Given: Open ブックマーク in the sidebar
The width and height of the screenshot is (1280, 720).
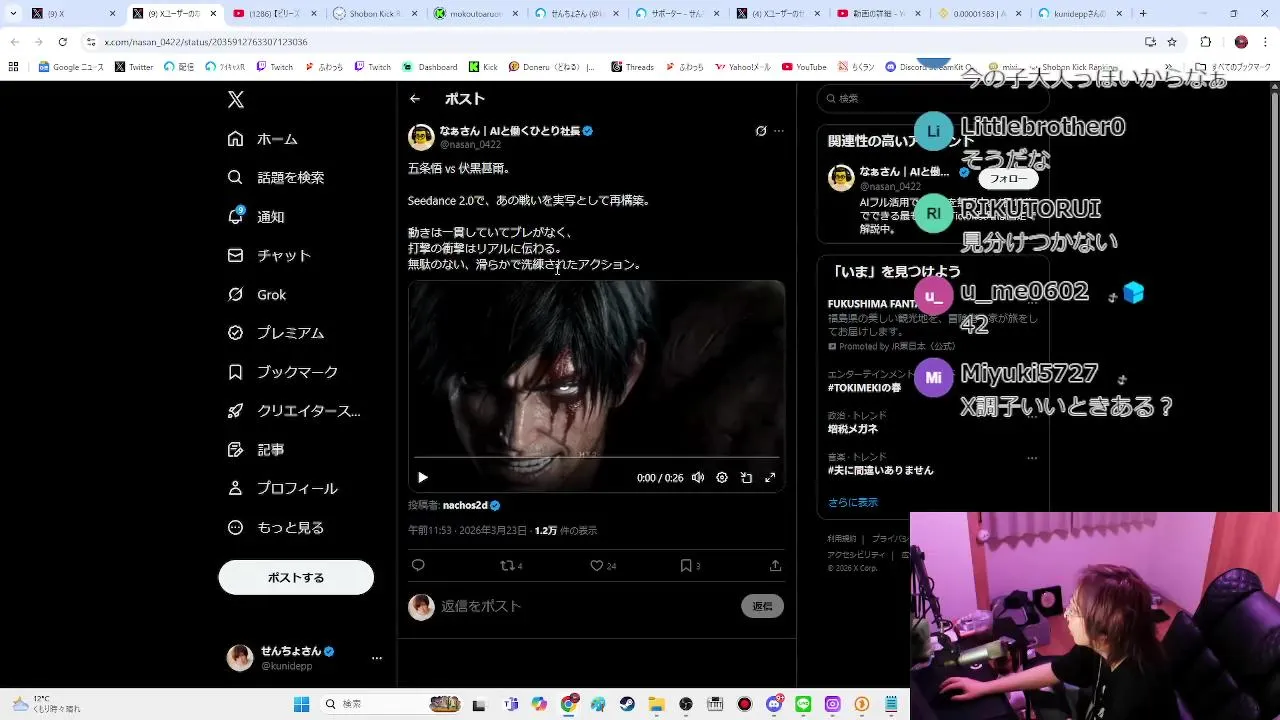Looking at the screenshot, I should point(283,372).
